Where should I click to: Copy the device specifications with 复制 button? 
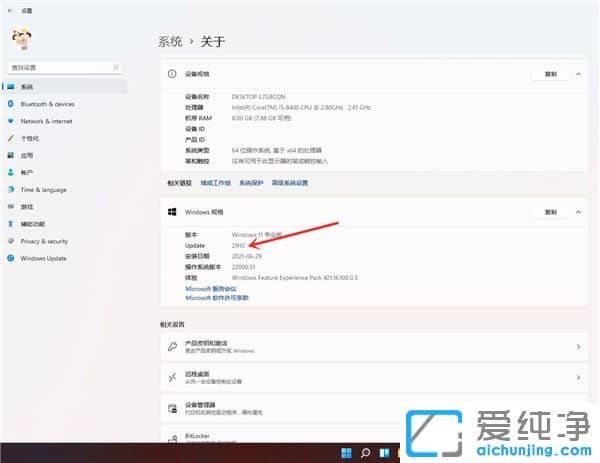pos(550,74)
